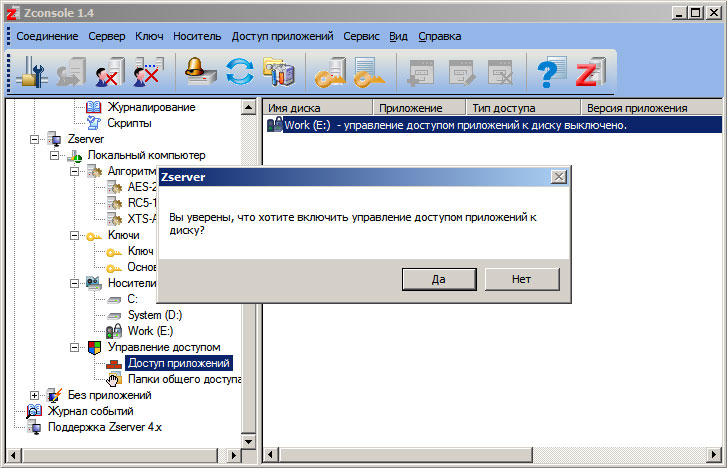Close the Zserver dialog

pyautogui.click(x=559, y=177)
